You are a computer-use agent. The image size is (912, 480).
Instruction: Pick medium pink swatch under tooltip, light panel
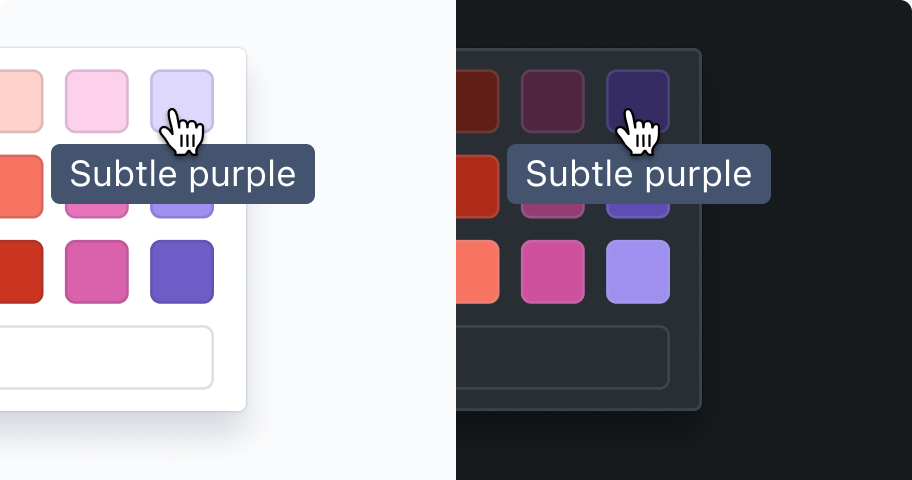pyautogui.click(x=97, y=211)
